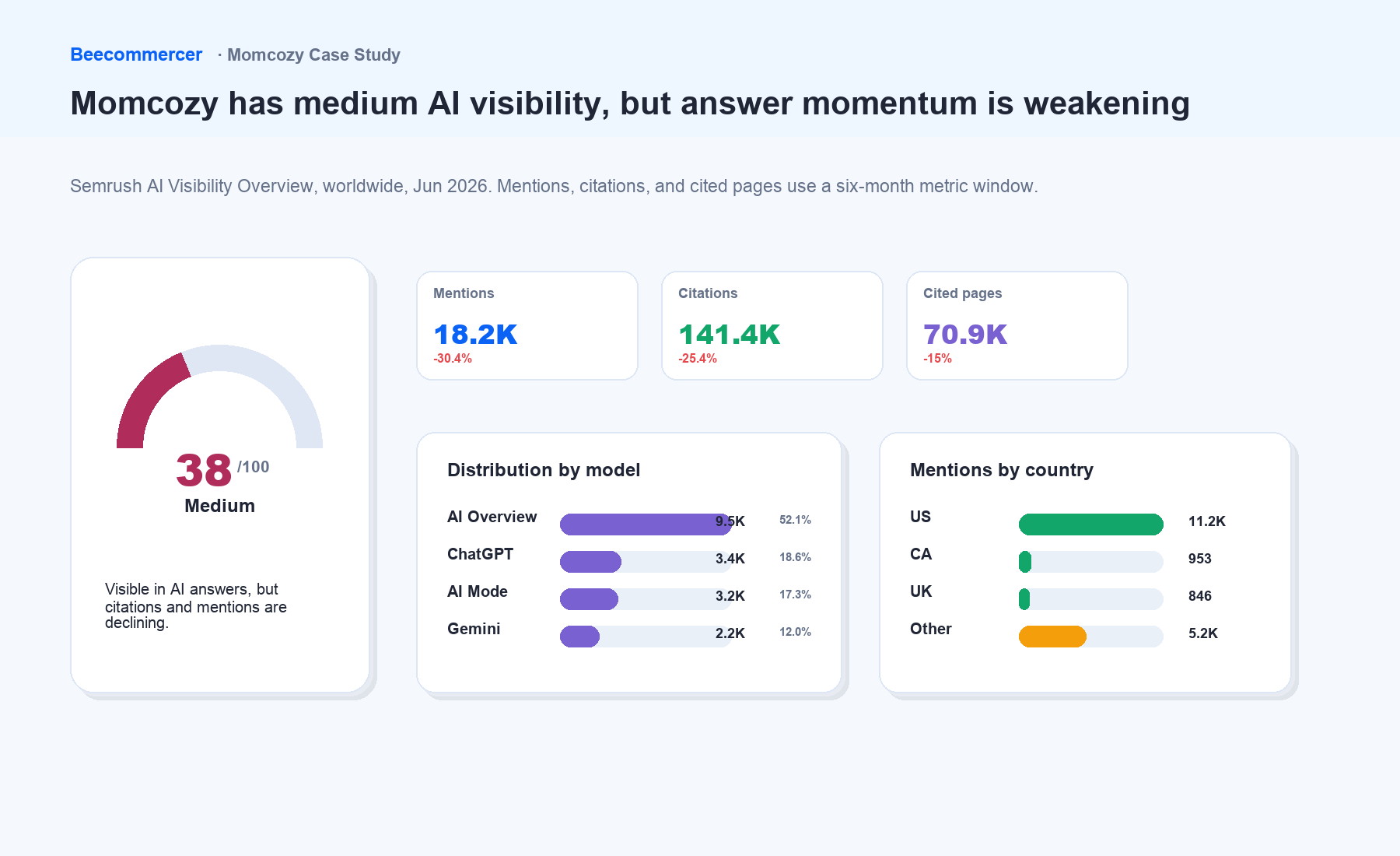Click the 'Medium' rating label
Screen dimensions: 1400x856
coord(219,506)
